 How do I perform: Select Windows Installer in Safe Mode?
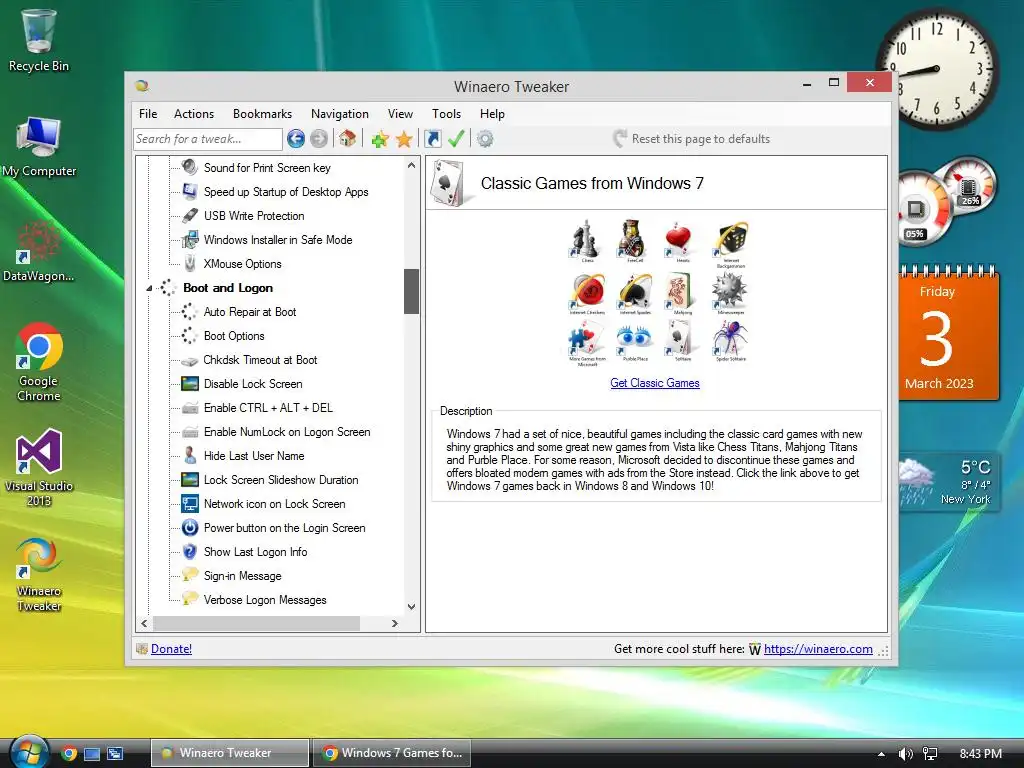(278, 240)
